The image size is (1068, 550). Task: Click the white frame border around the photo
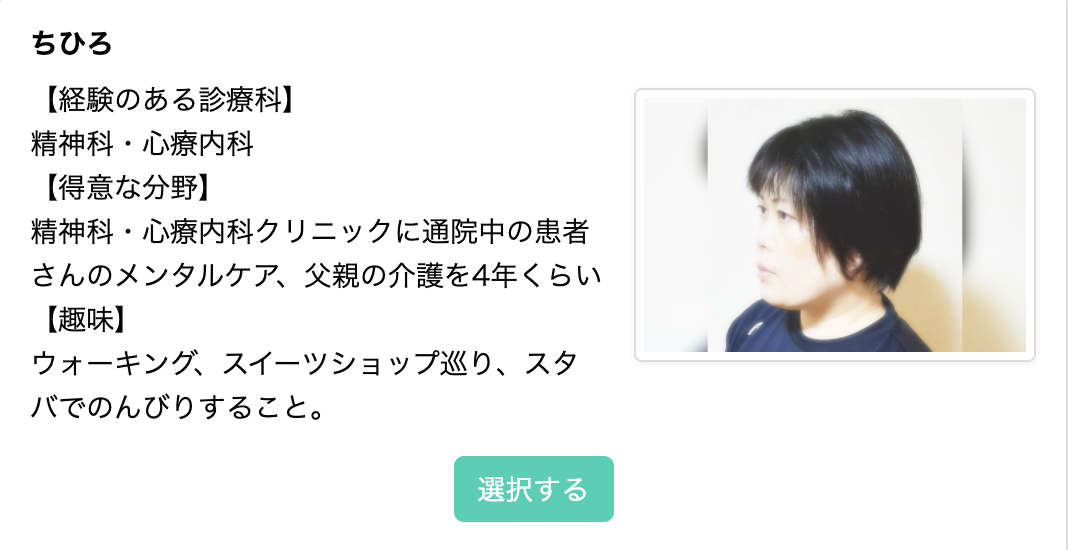(834, 93)
